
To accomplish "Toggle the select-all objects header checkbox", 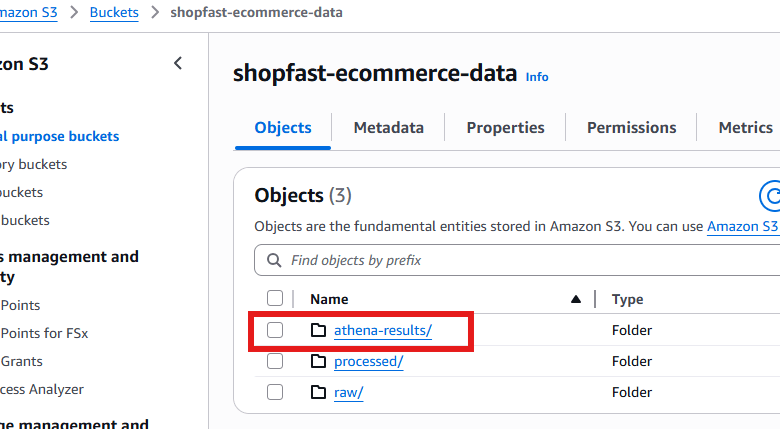I will click(275, 298).
